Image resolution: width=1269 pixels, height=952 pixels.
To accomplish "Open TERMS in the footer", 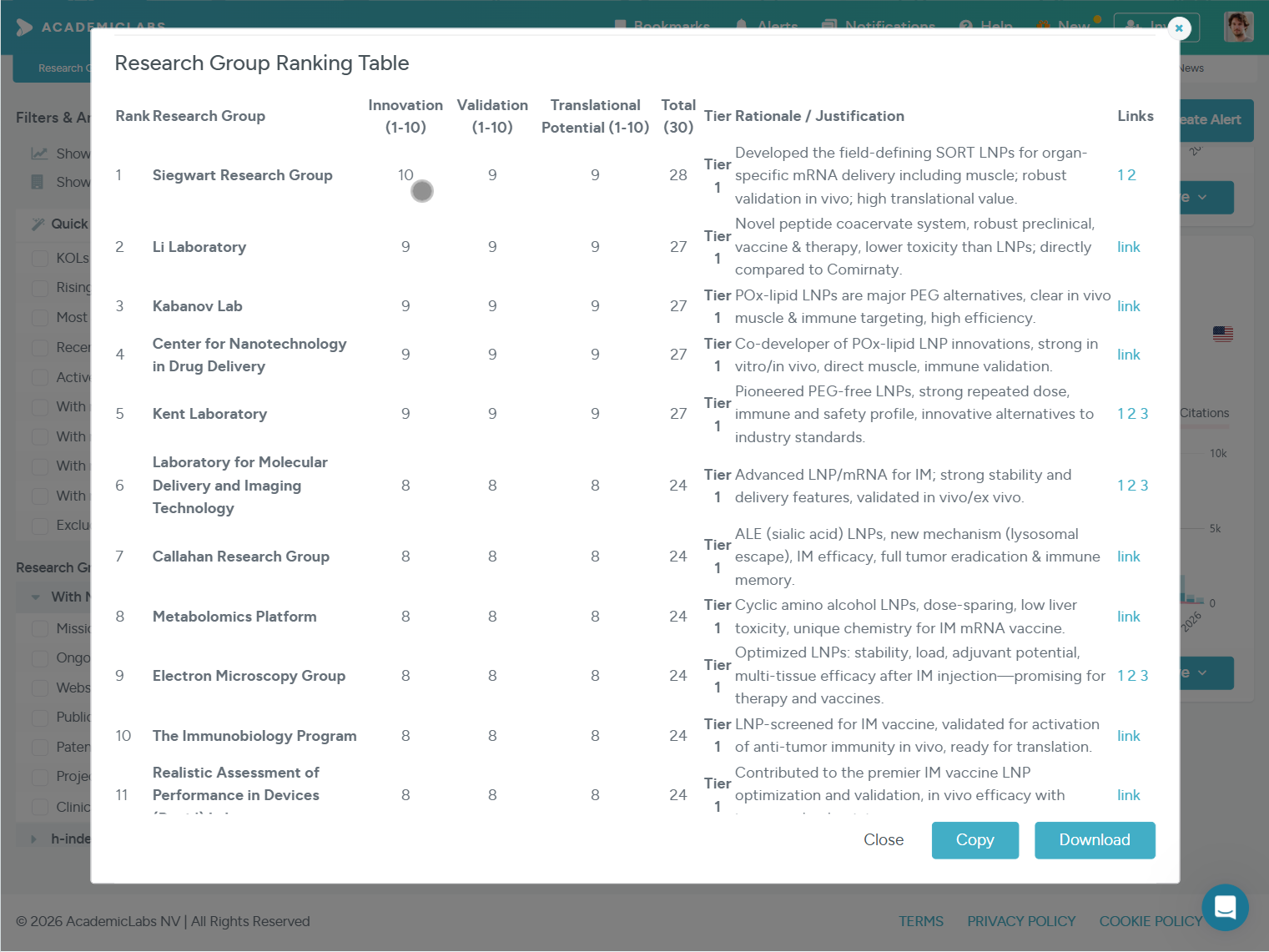I will pyautogui.click(x=921, y=921).
